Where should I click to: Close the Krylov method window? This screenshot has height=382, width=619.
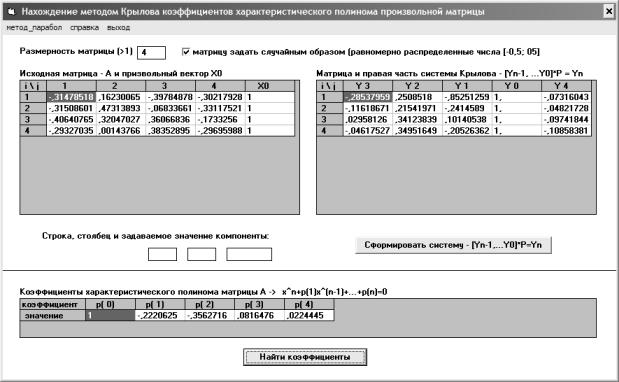pyautogui.click(x=609, y=11)
